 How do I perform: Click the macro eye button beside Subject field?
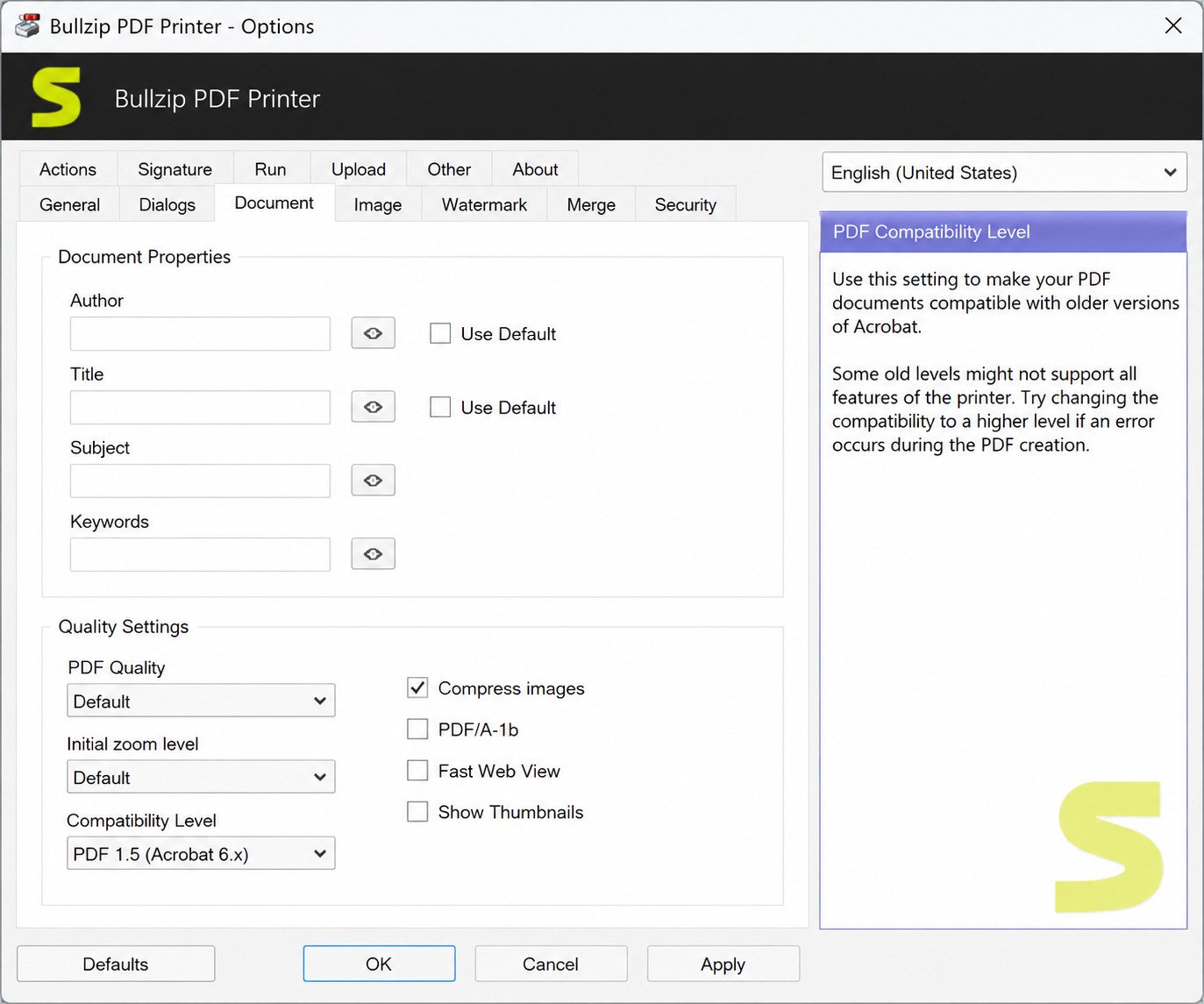(x=373, y=481)
